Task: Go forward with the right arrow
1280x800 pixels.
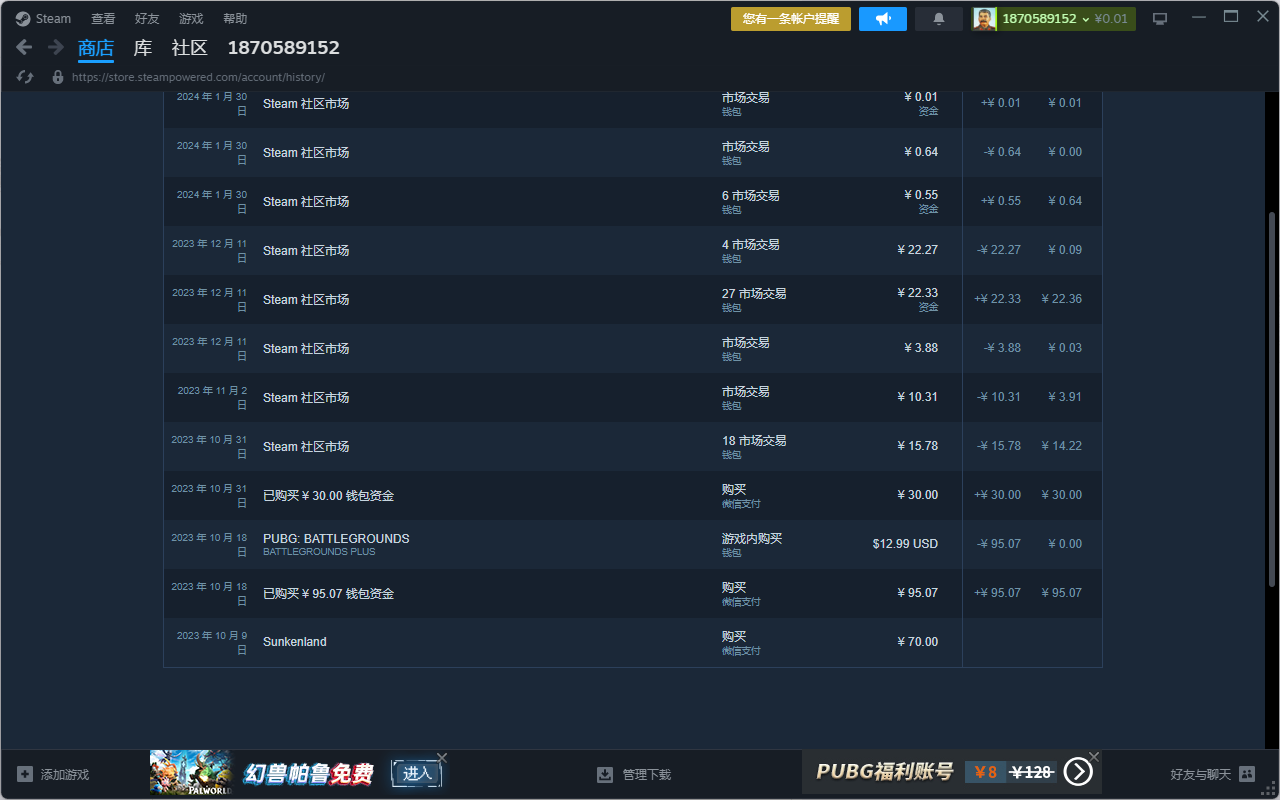Action: (56, 47)
